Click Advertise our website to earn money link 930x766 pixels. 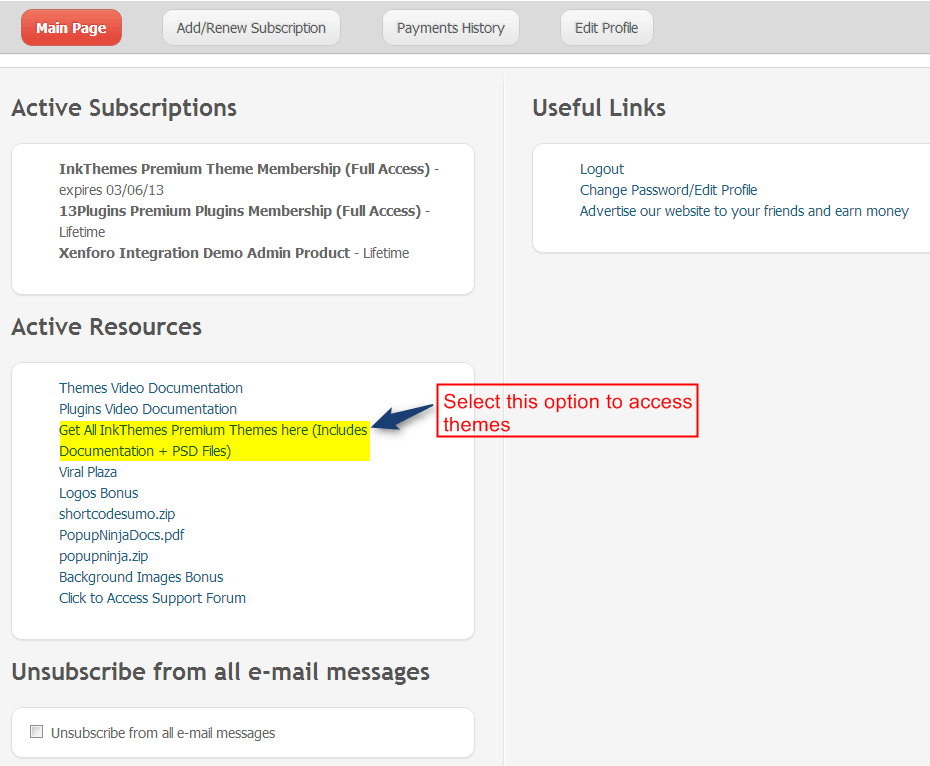pos(744,211)
